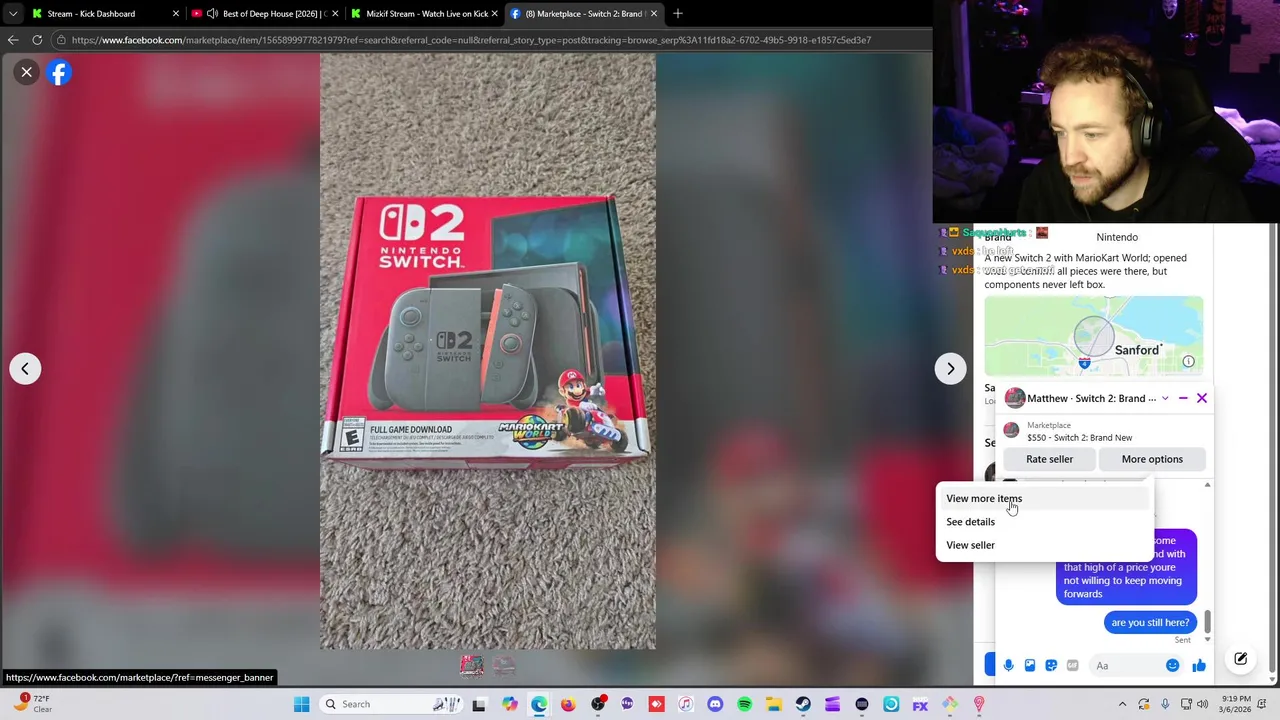This screenshot has width=1280, height=720.
Task: Click the 'are you still here?' message
Action: pos(1150,622)
